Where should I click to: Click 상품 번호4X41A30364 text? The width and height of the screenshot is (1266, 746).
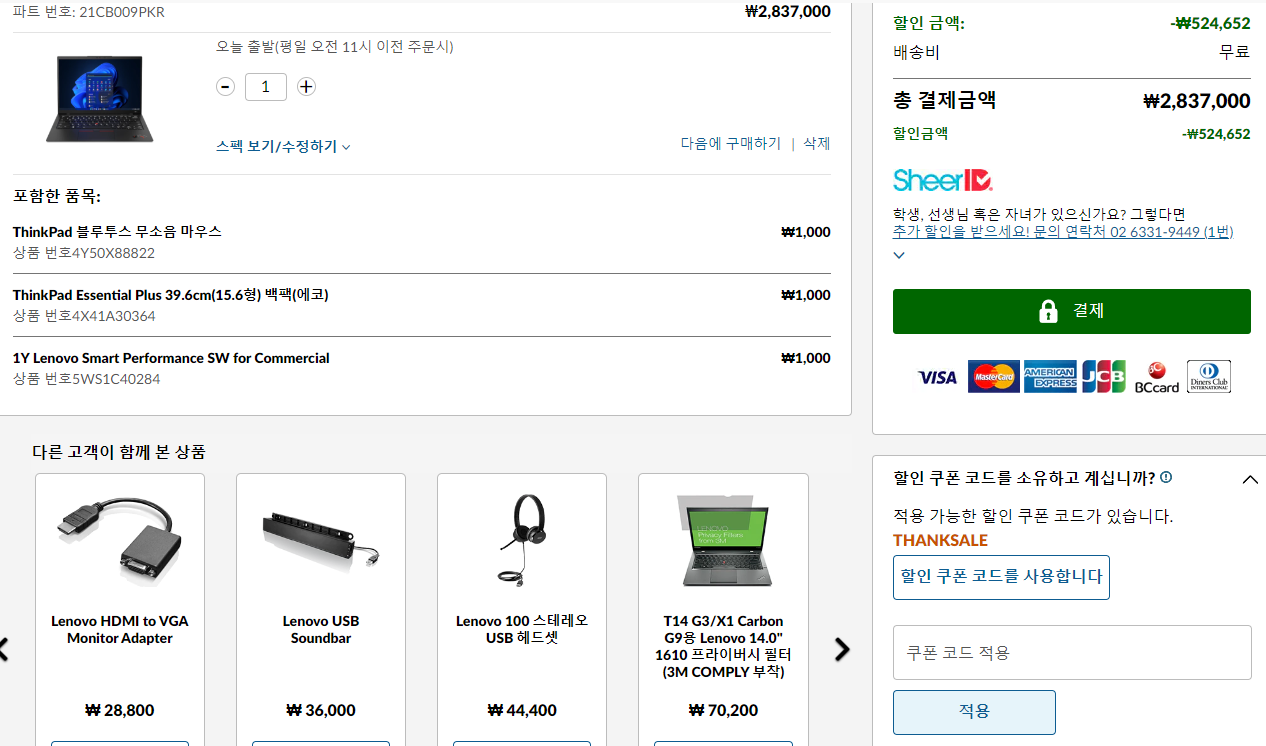tap(84, 316)
